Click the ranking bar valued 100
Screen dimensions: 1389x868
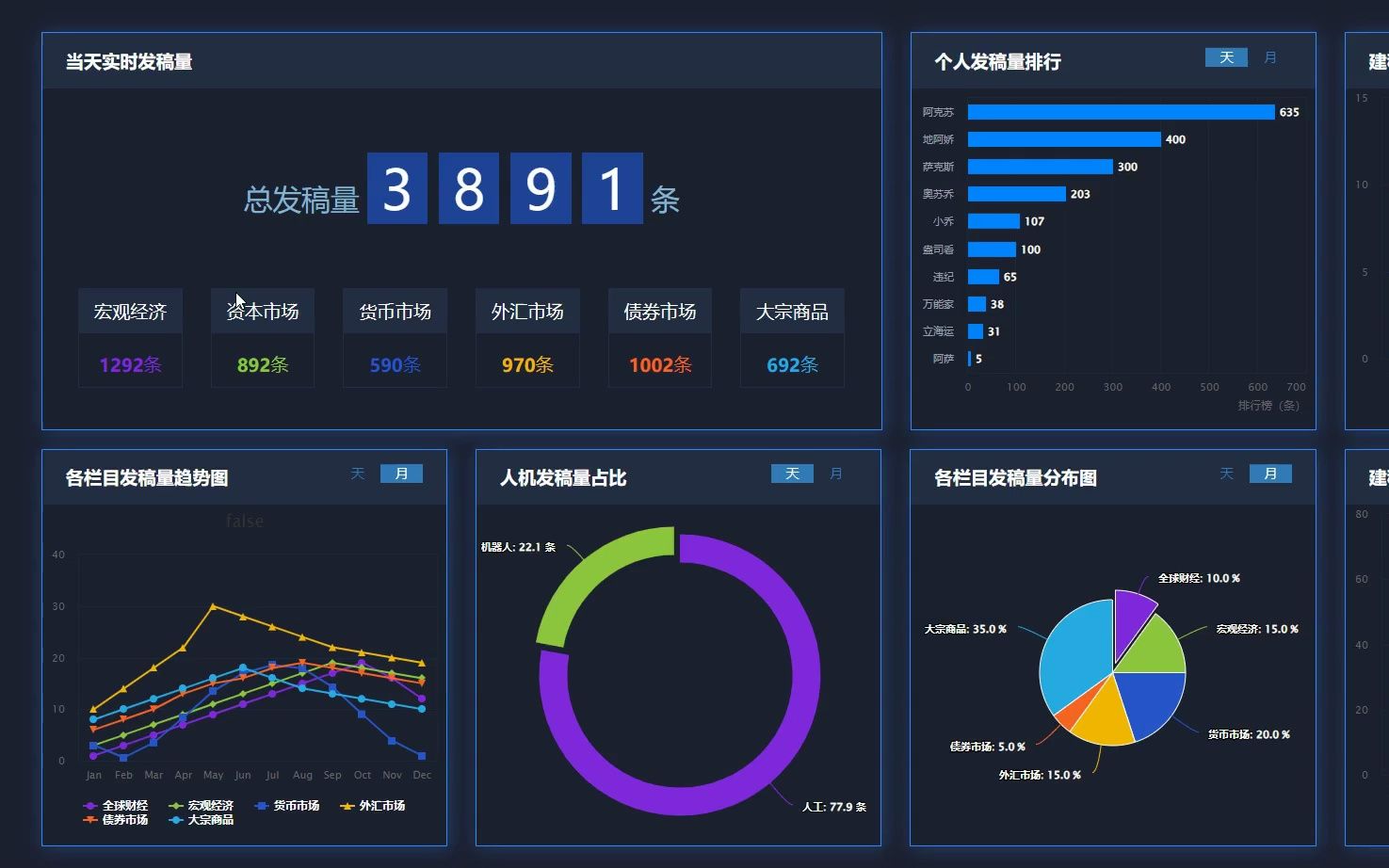click(x=992, y=249)
